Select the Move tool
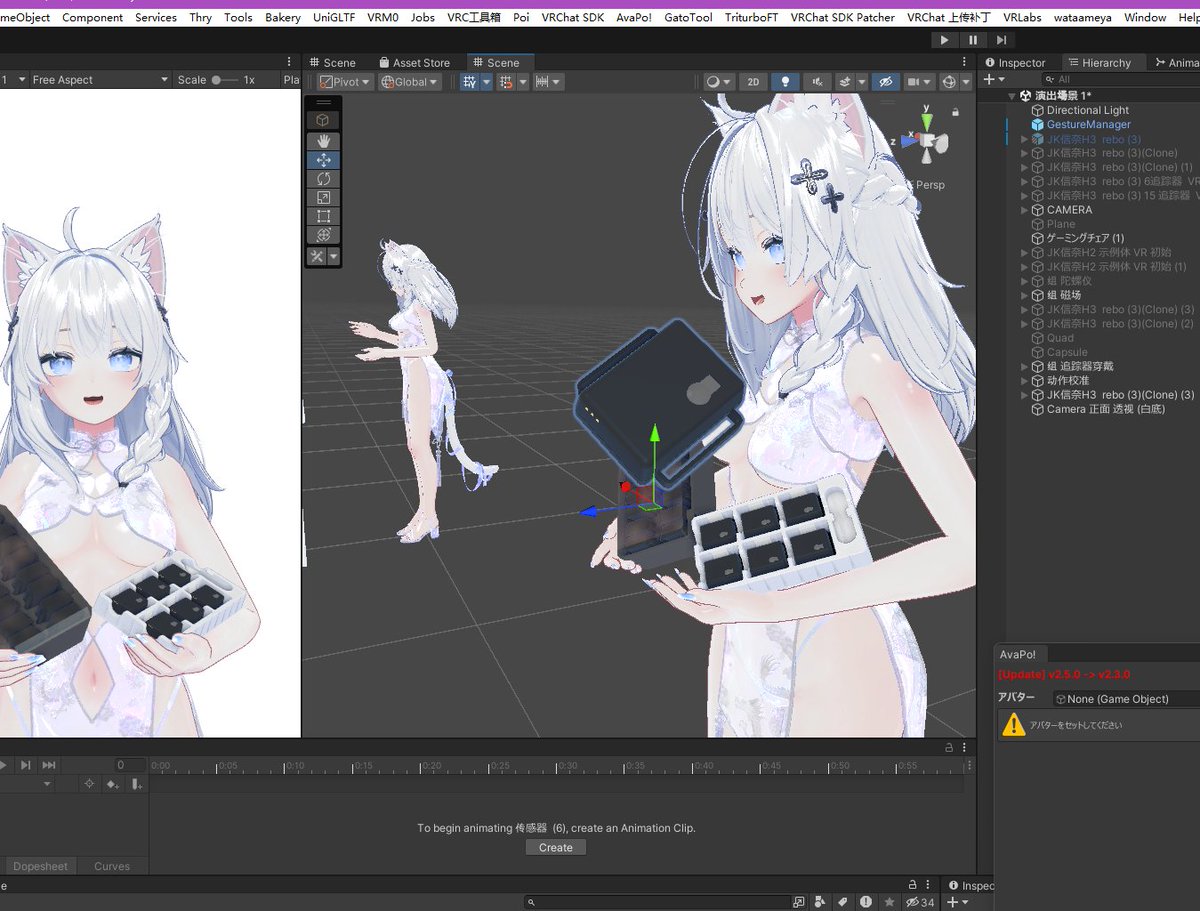This screenshot has height=911, width=1200. pyautogui.click(x=323, y=160)
